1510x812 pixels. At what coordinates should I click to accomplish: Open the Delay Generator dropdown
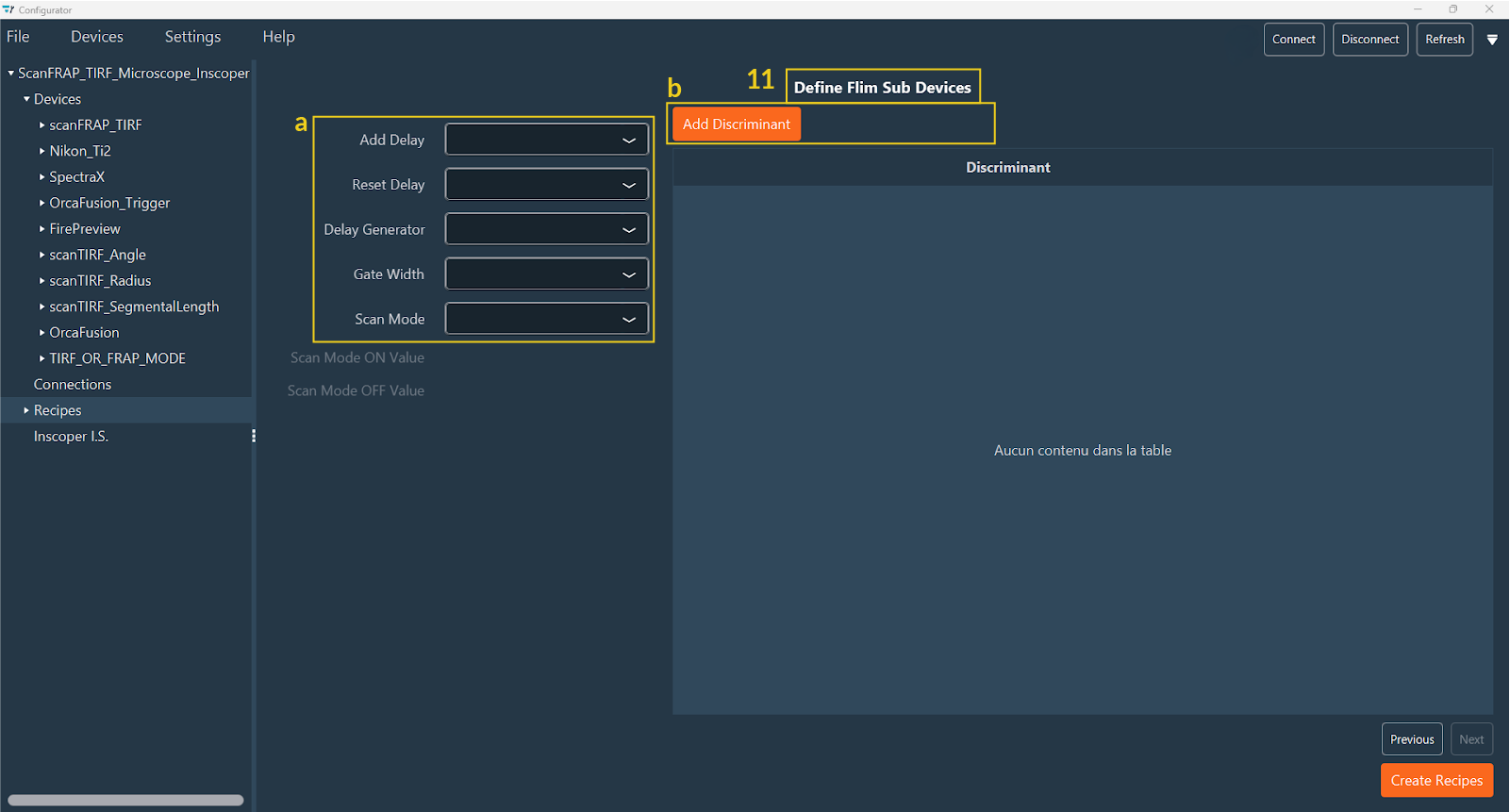[547, 229]
